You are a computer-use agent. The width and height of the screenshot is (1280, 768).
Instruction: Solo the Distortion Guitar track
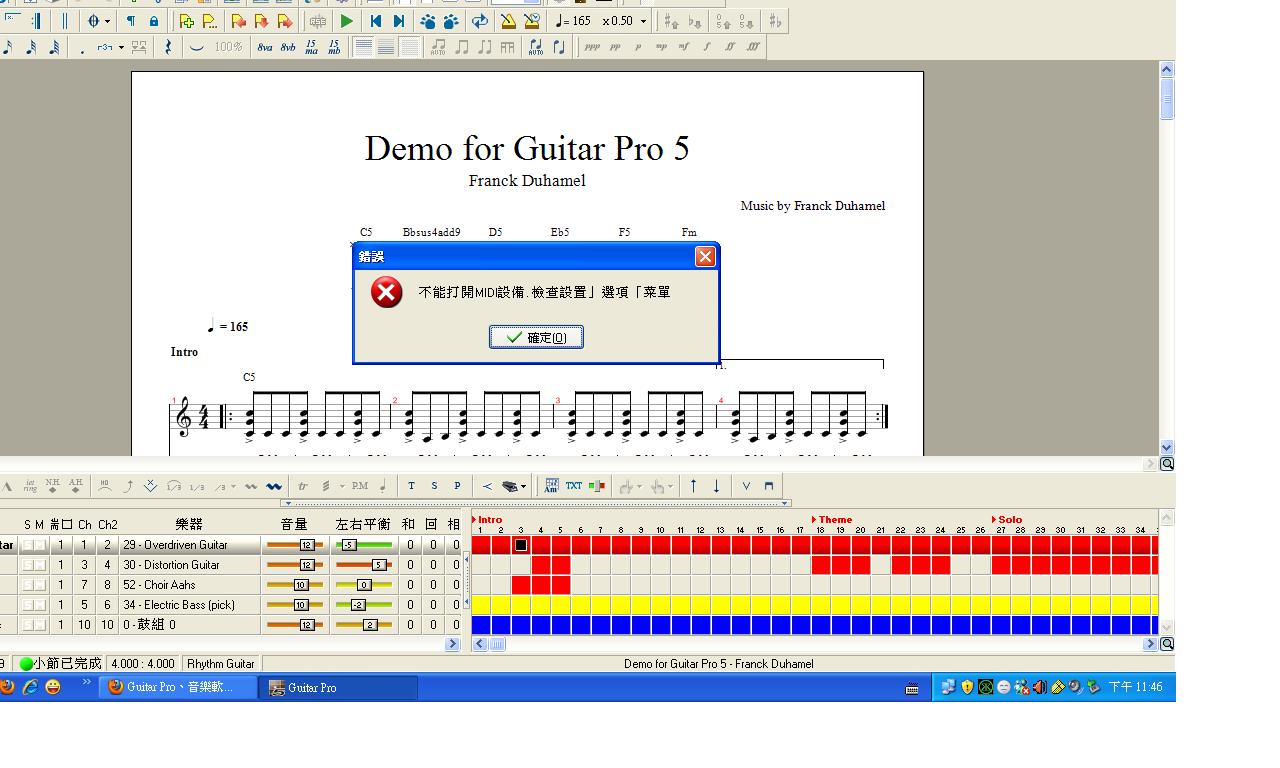click(x=28, y=565)
